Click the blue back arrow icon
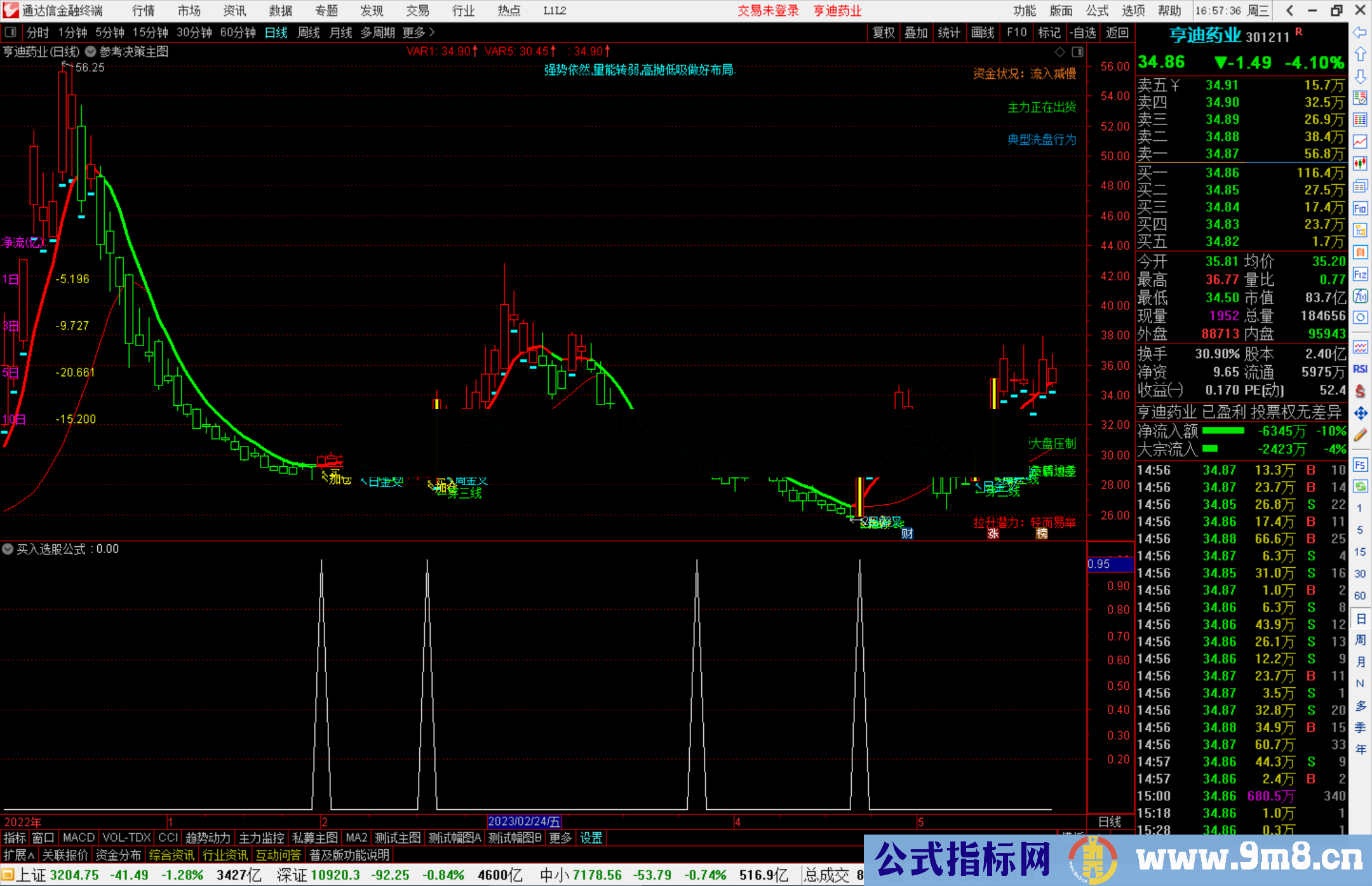The image size is (1372, 886). [1360, 32]
